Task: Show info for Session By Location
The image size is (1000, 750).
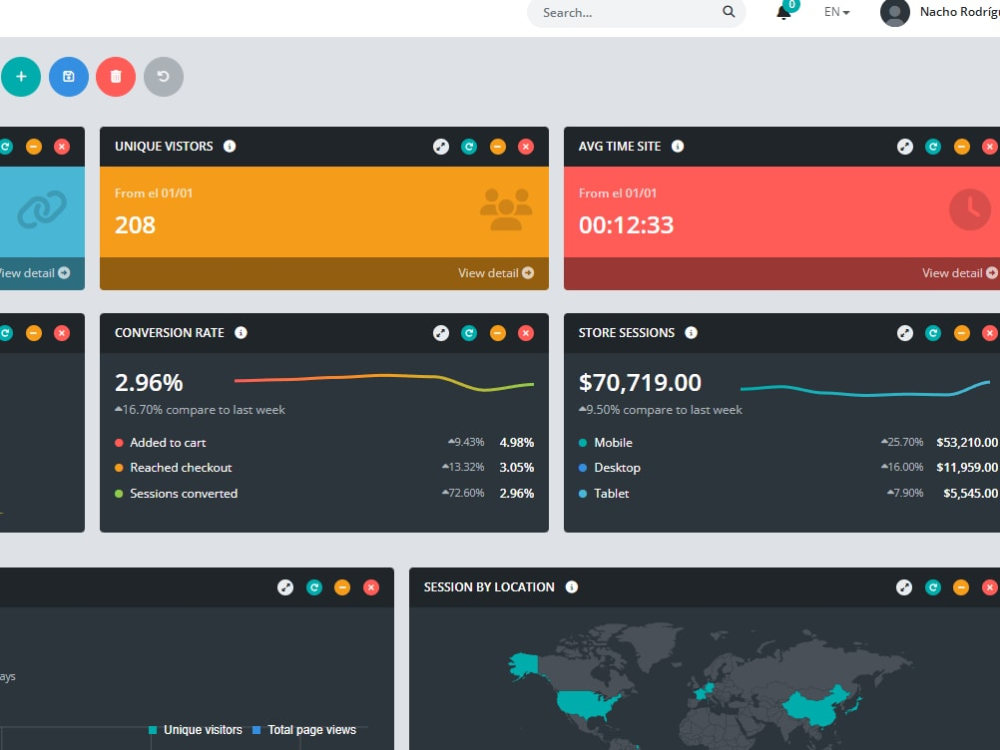Action: pyautogui.click(x=571, y=587)
